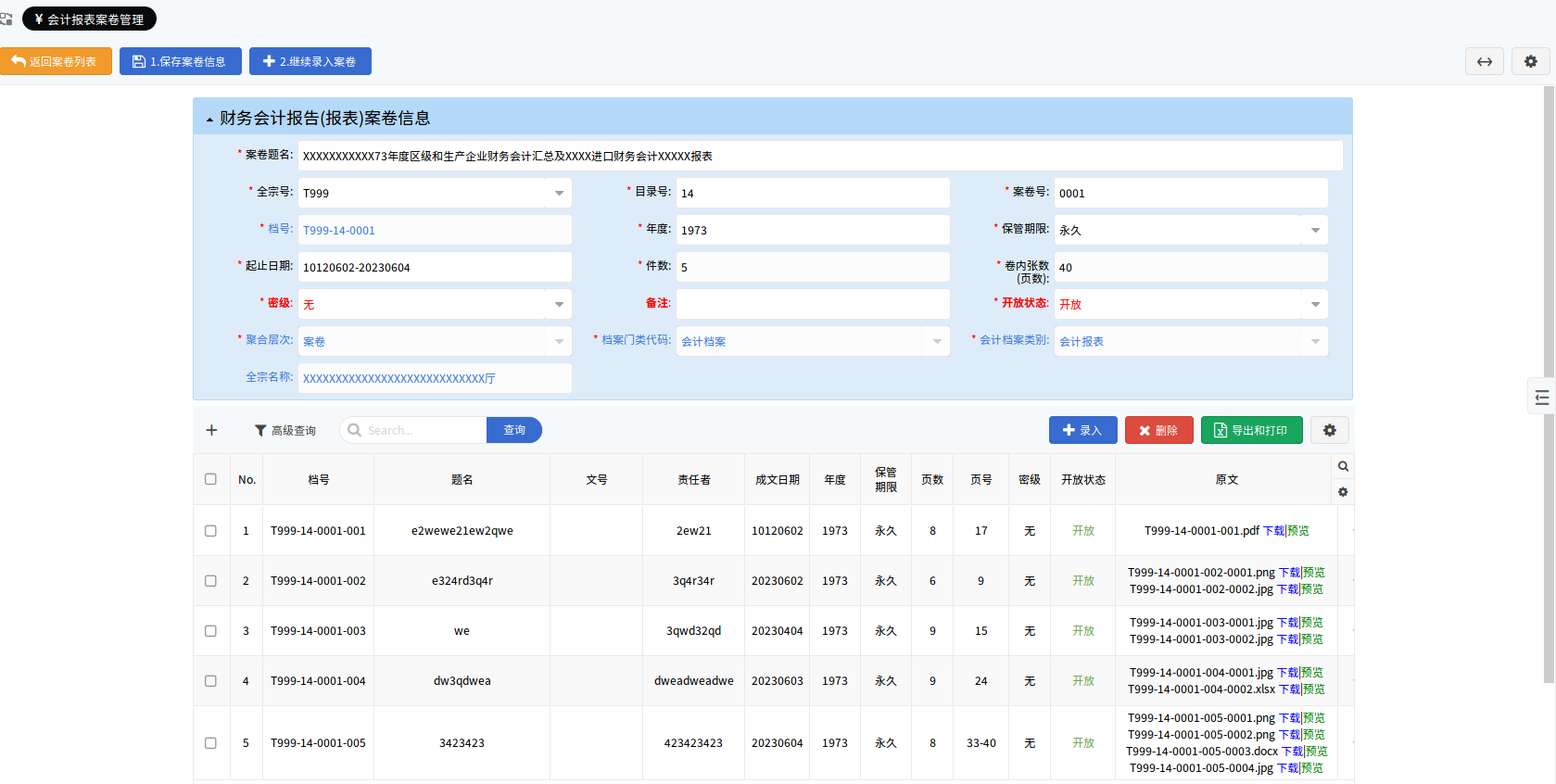This screenshot has width=1556, height=784.
Task: Preview T999-14-0001-004-0001.jpg via 预览
Action: tap(1312, 673)
